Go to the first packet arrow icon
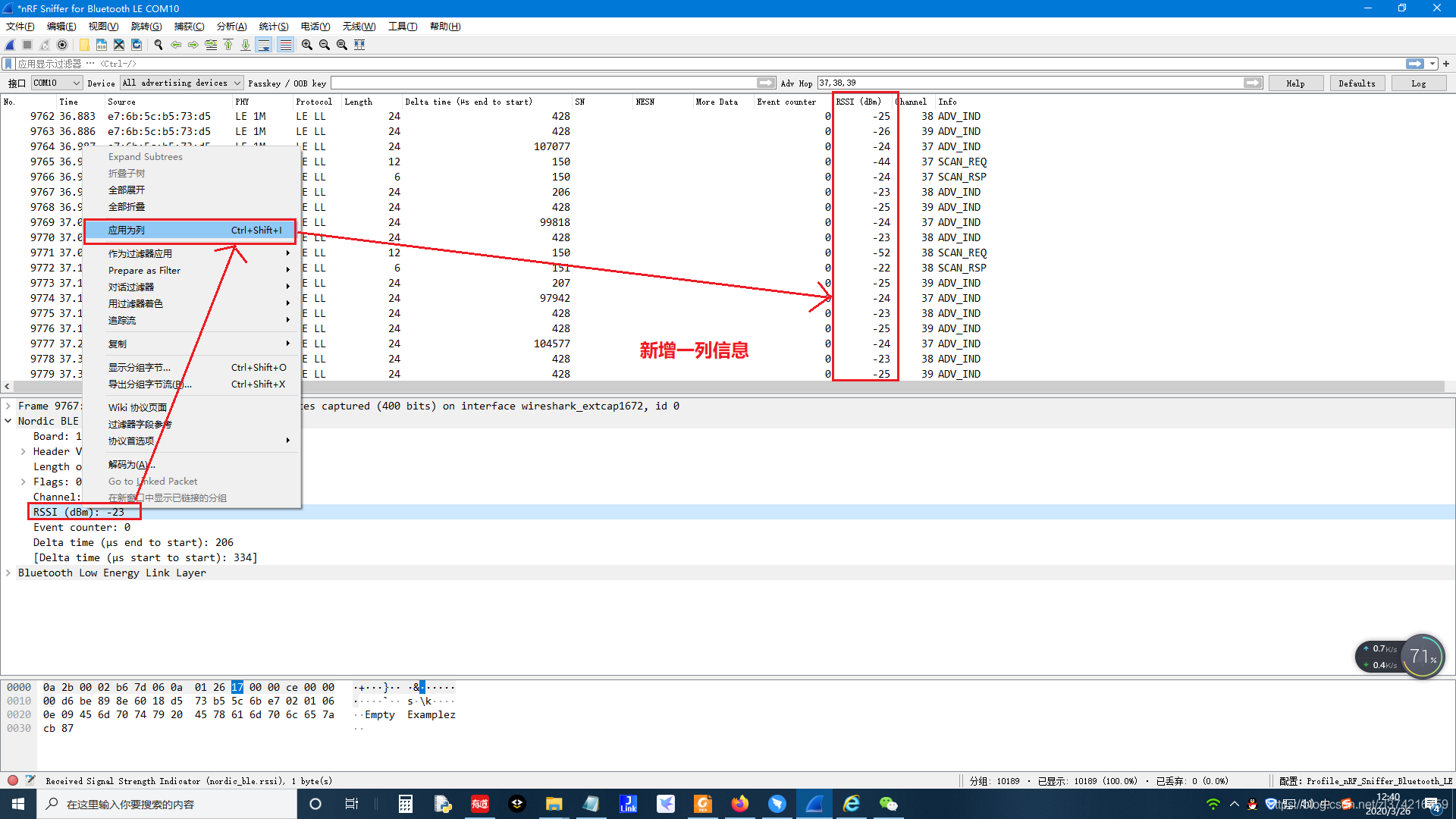Screen dimensions: 1456x819 (228, 45)
